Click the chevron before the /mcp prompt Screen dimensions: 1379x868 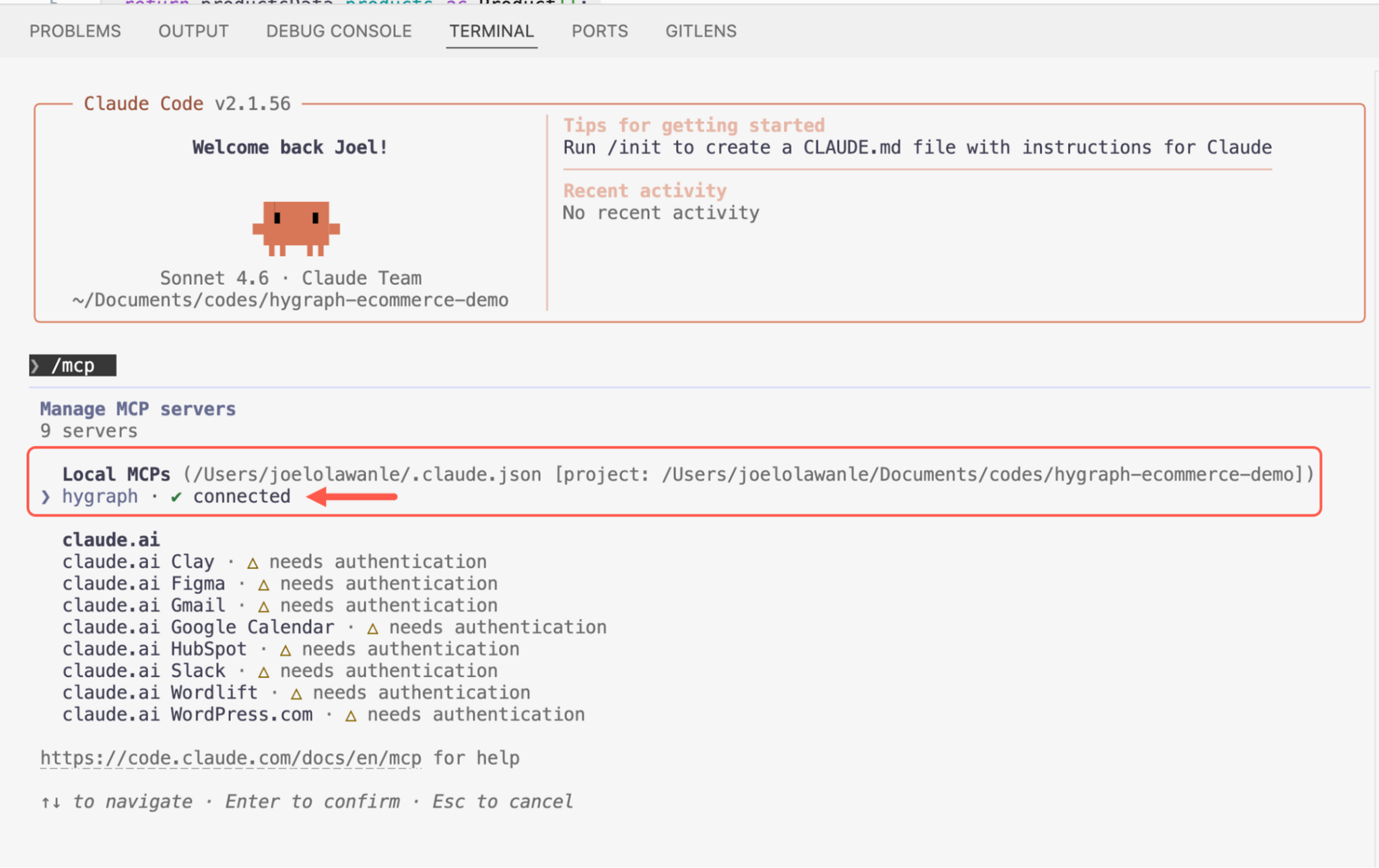36,366
